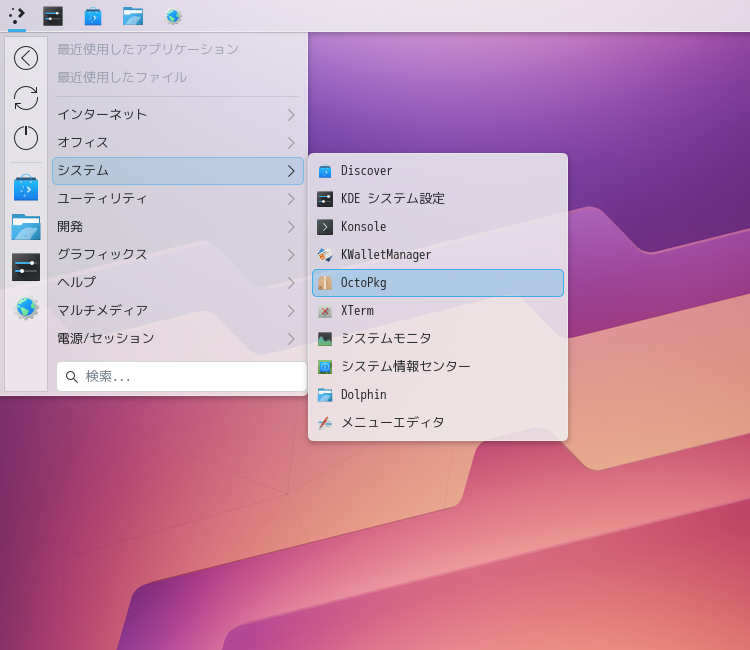The width and height of the screenshot is (750, 650).
Task: Open the 電源/セッション category
Action: pos(177,339)
